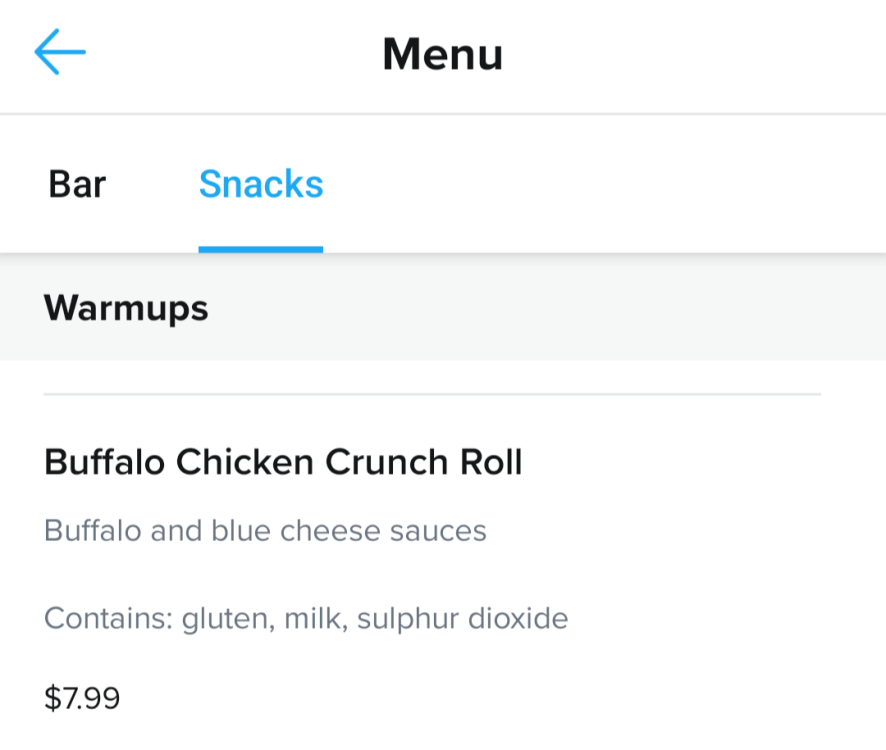Click the Buffalo and blue cheese sauces description

click(x=265, y=531)
